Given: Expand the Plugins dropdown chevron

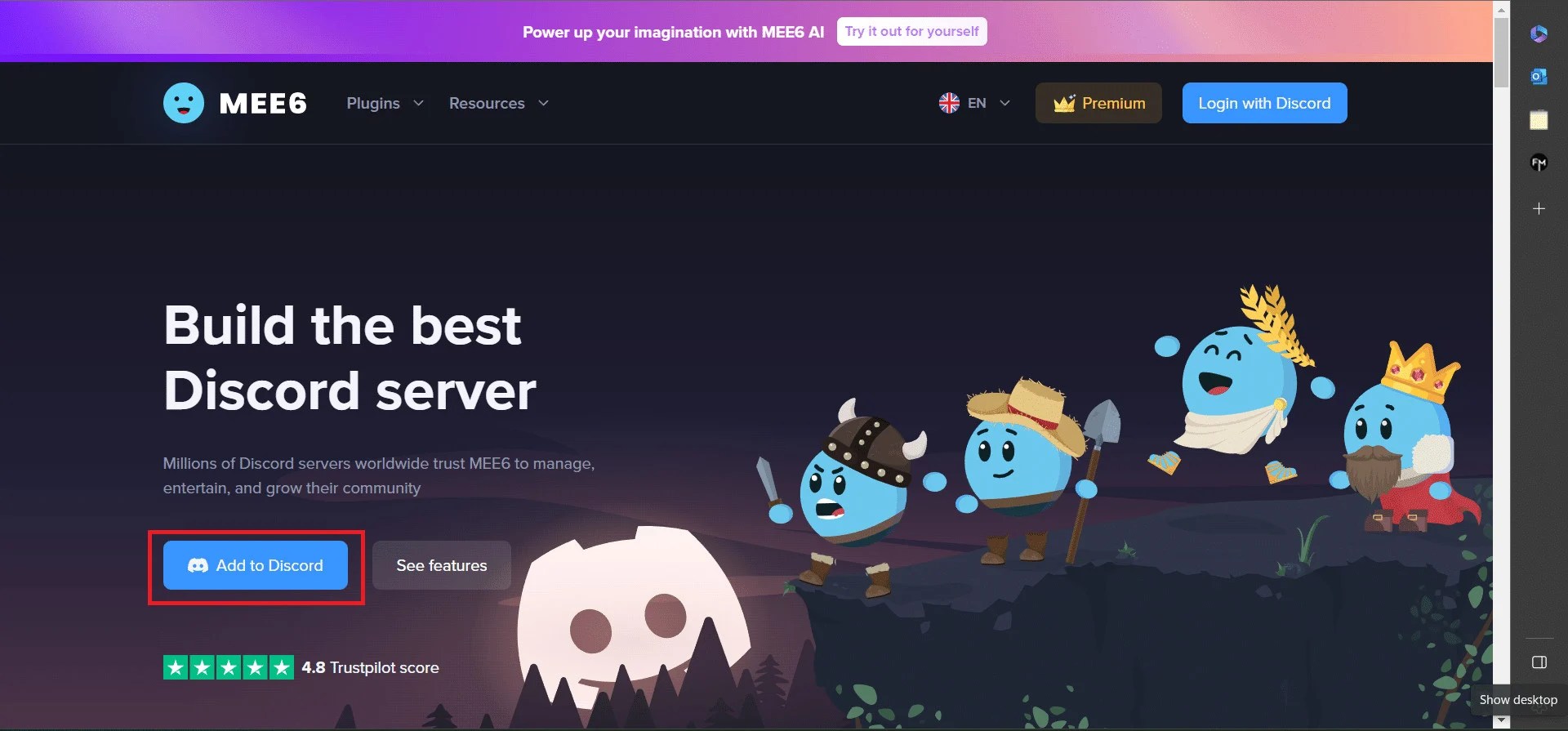Looking at the screenshot, I should pos(418,103).
